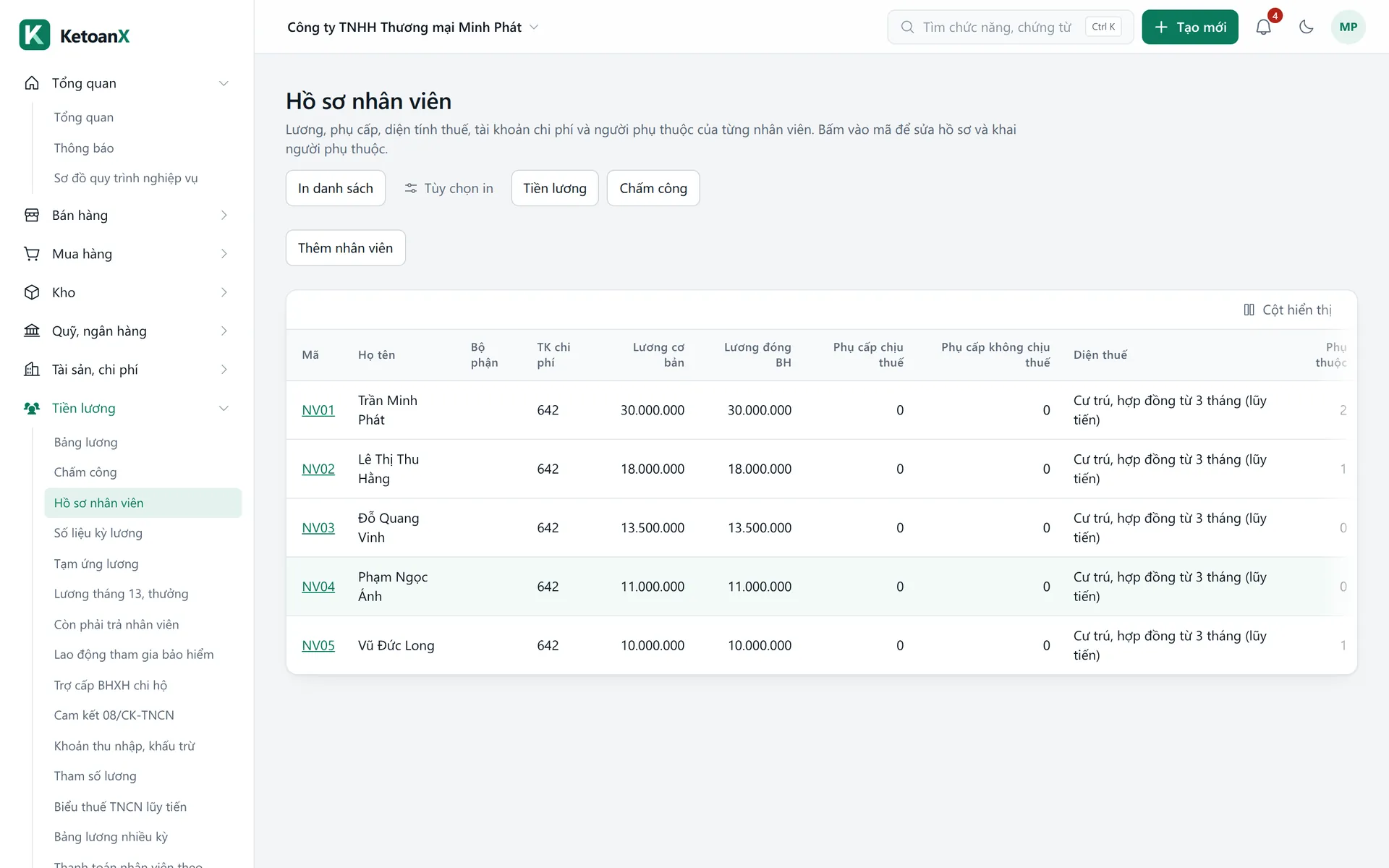Image resolution: width=1389 pixels, height=868 pixels.
Task: Collapse the Tiền lương section chevron
Action: 224,408
